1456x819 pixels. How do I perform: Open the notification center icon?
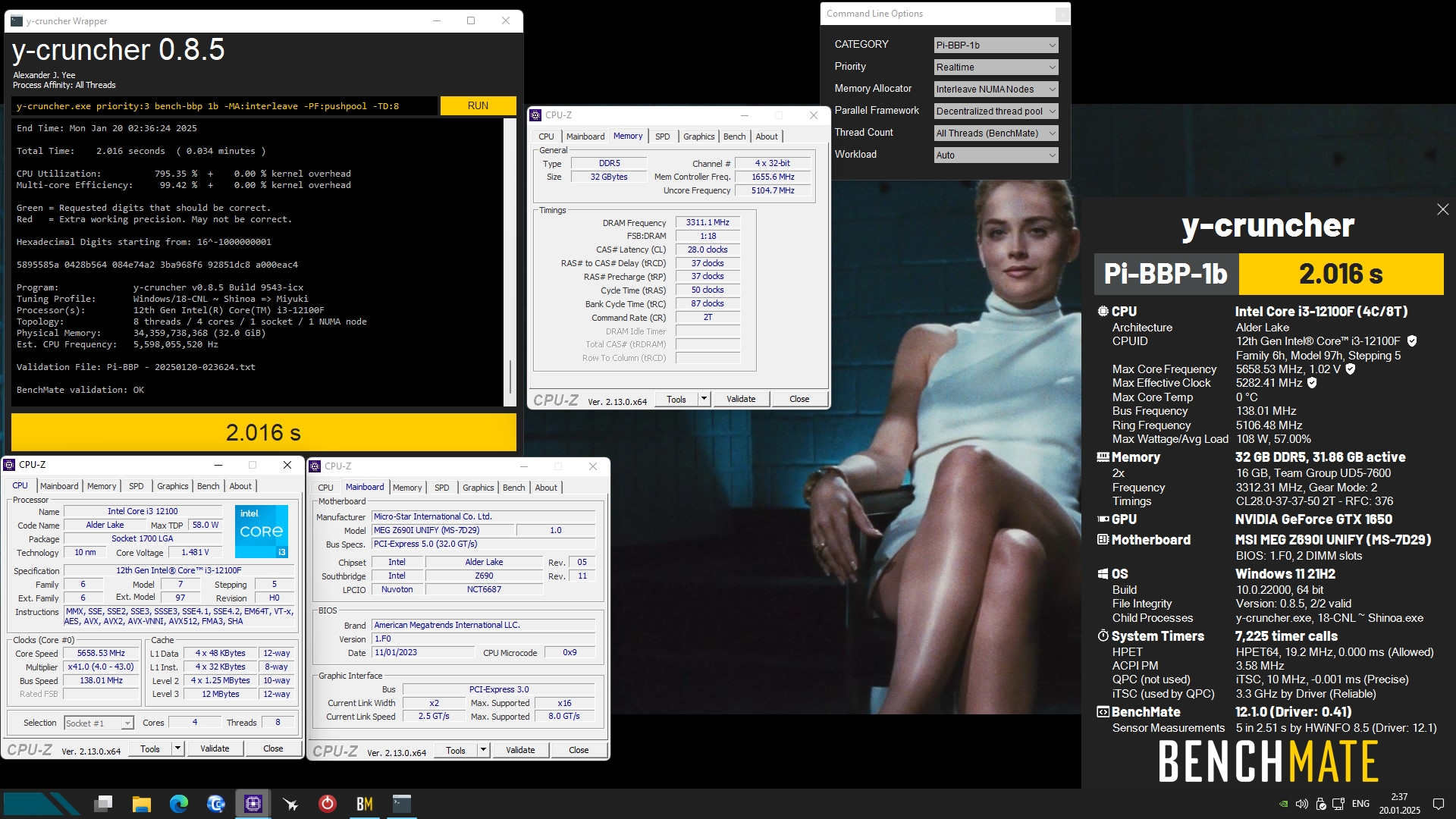[x=1438, y=804]
